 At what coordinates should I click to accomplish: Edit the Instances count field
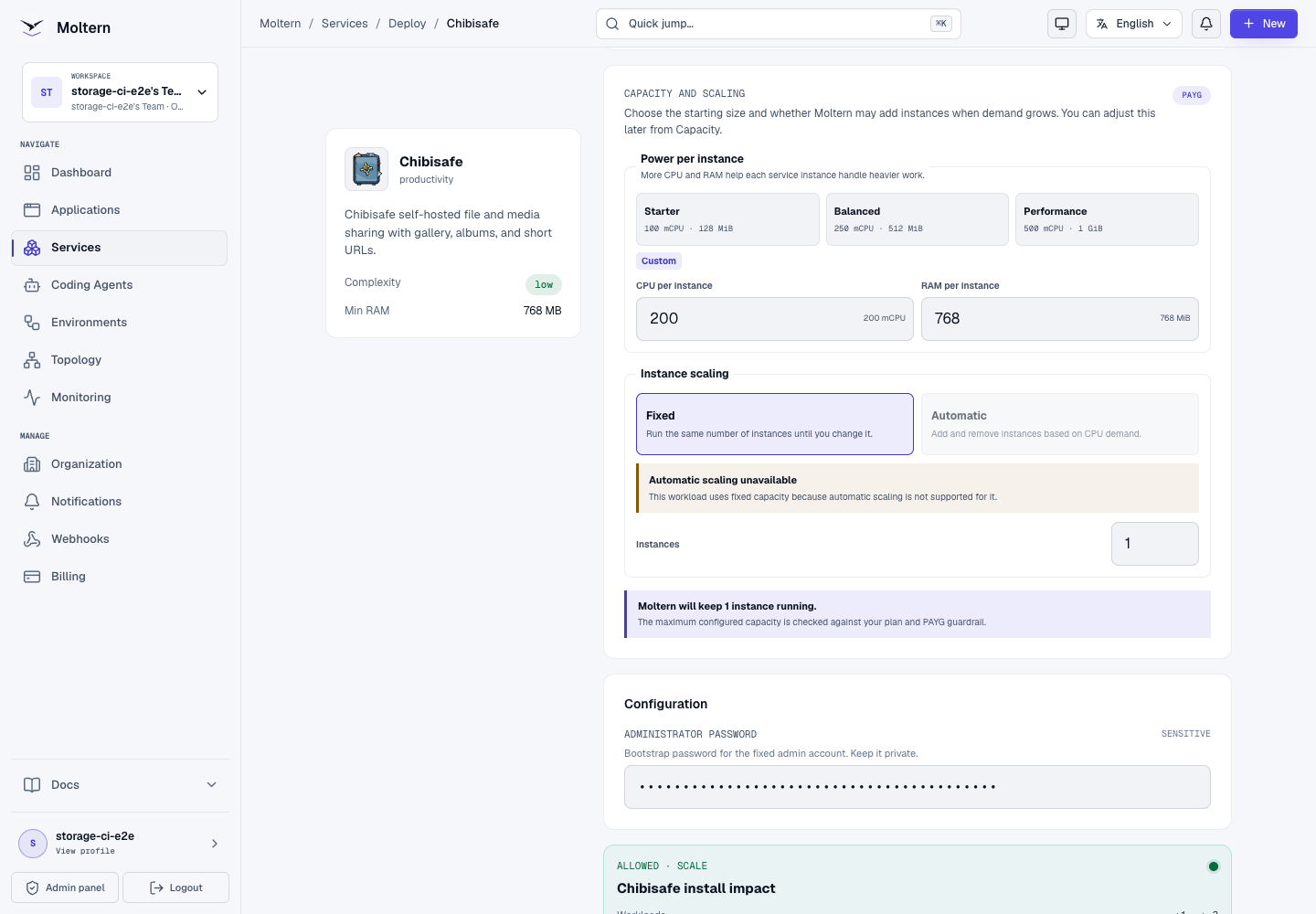point(1155,544)
